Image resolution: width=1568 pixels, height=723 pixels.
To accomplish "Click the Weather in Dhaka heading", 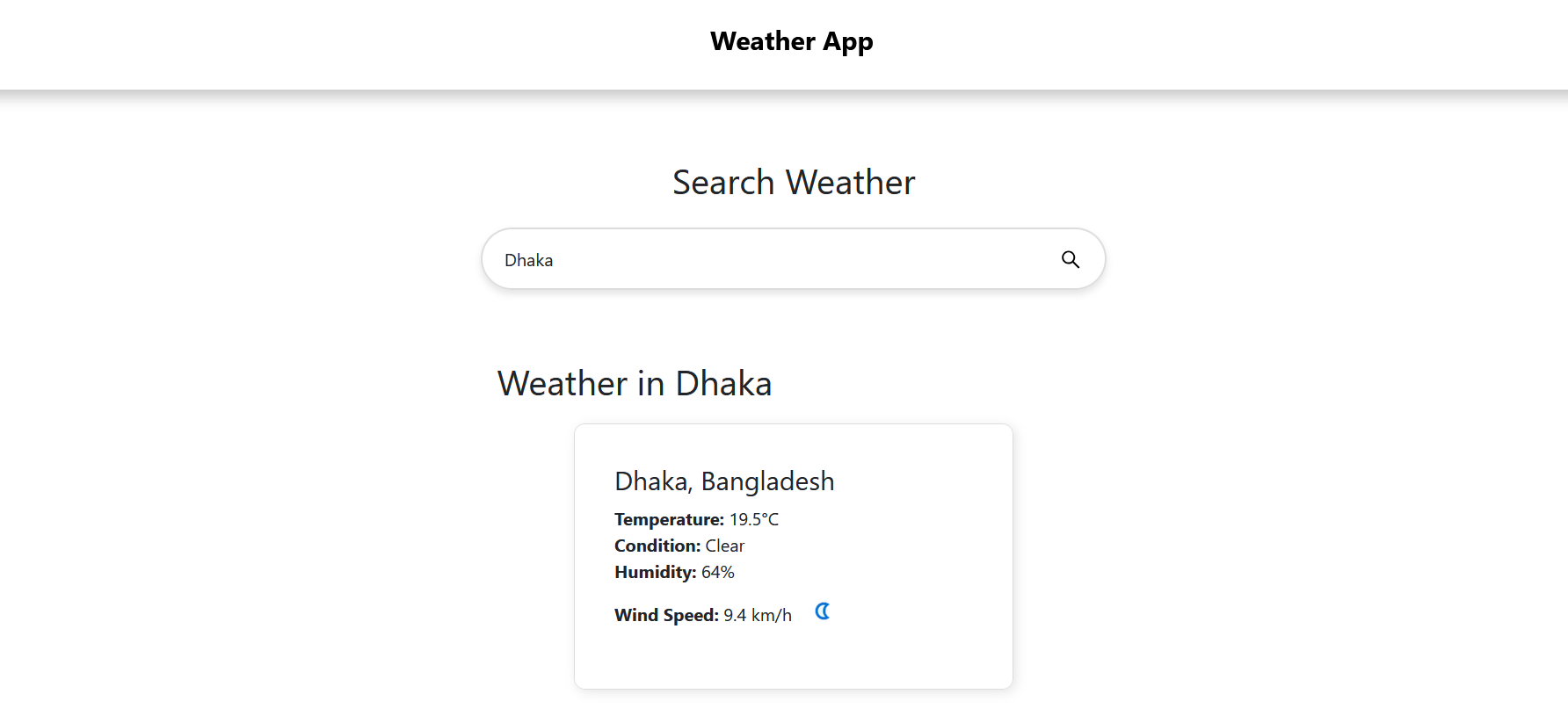I will [x=634, y=384].
